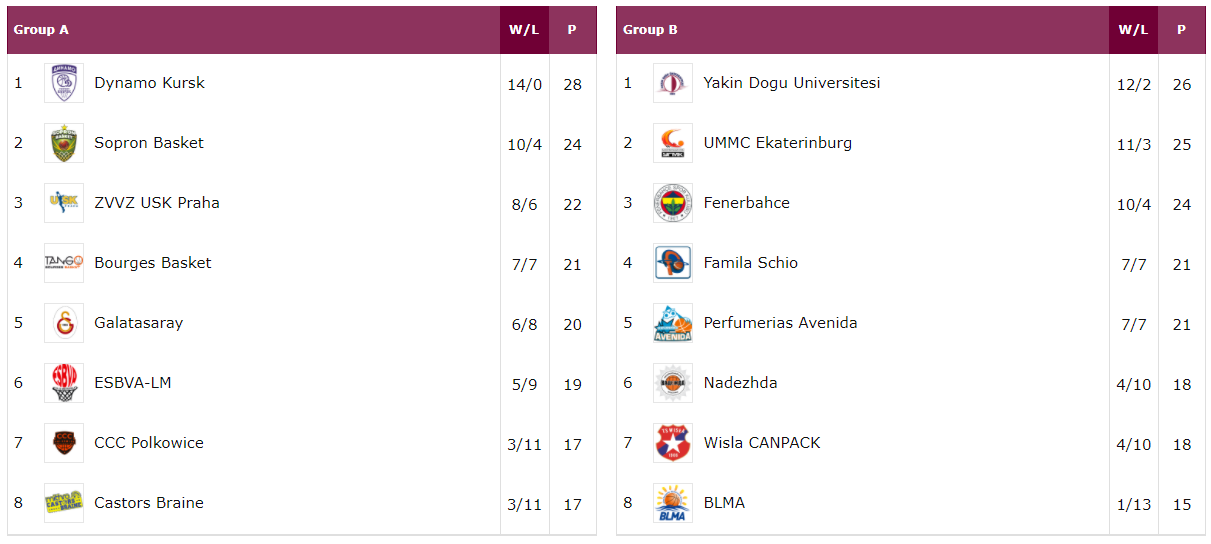Click the Castors Braine logo

tap(64, 503)
